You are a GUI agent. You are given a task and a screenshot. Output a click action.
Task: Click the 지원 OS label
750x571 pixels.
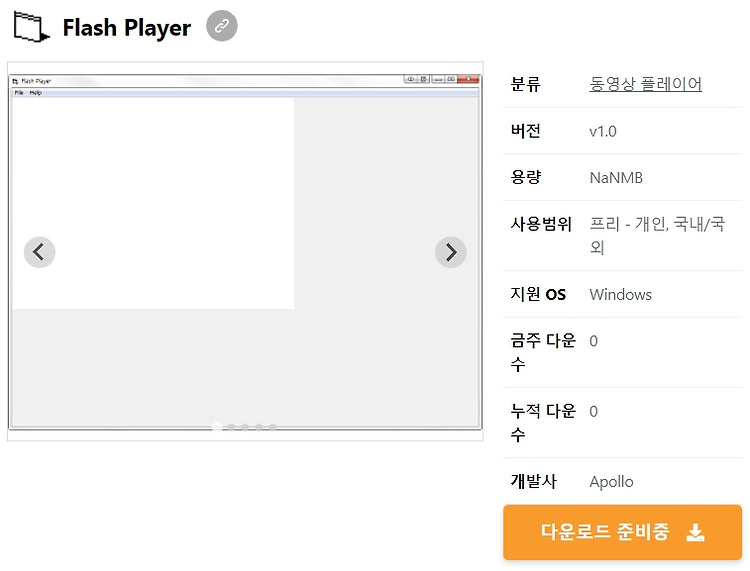click(x=538, y=294)
